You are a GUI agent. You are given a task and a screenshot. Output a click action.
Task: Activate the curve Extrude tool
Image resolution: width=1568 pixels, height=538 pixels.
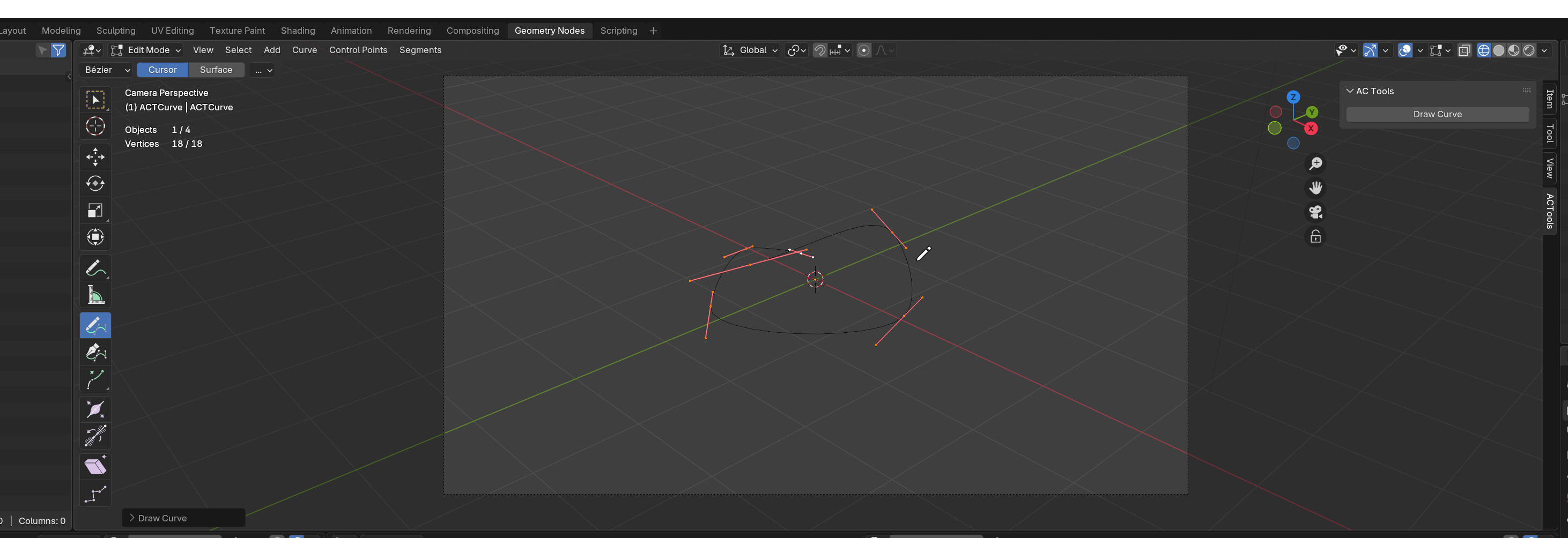pos(95,379)
